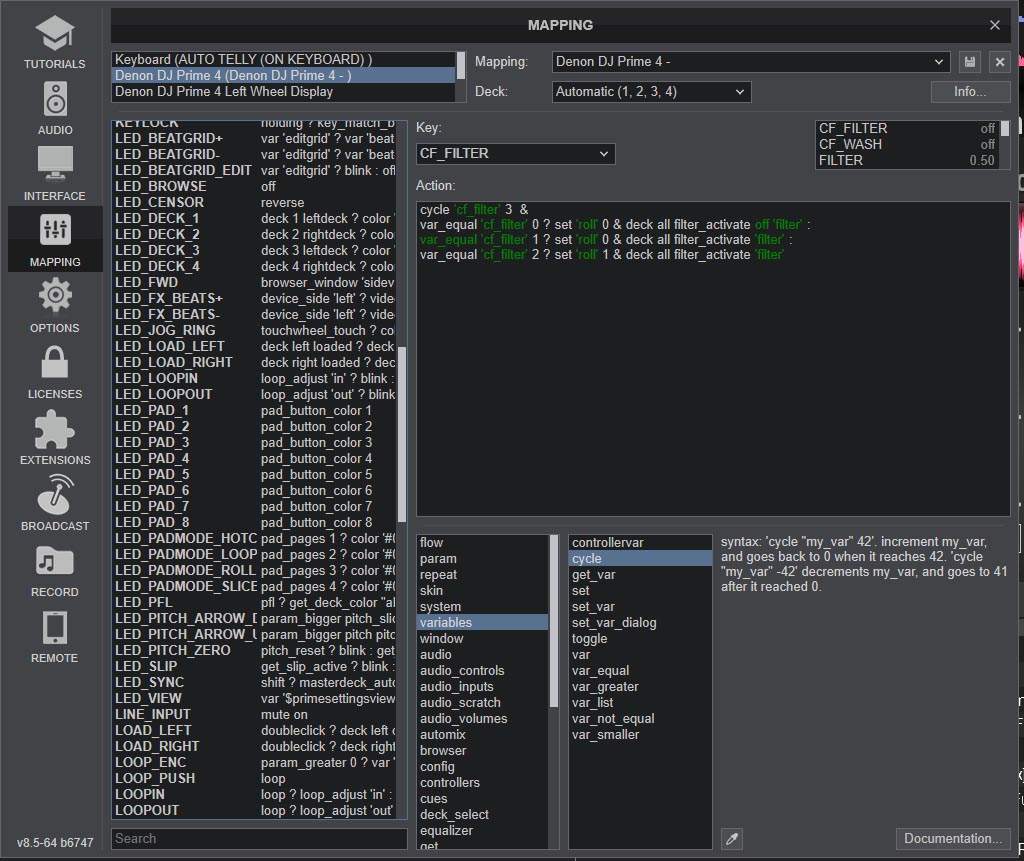Open the Extensions puzzle section

(x=55, y=437)
